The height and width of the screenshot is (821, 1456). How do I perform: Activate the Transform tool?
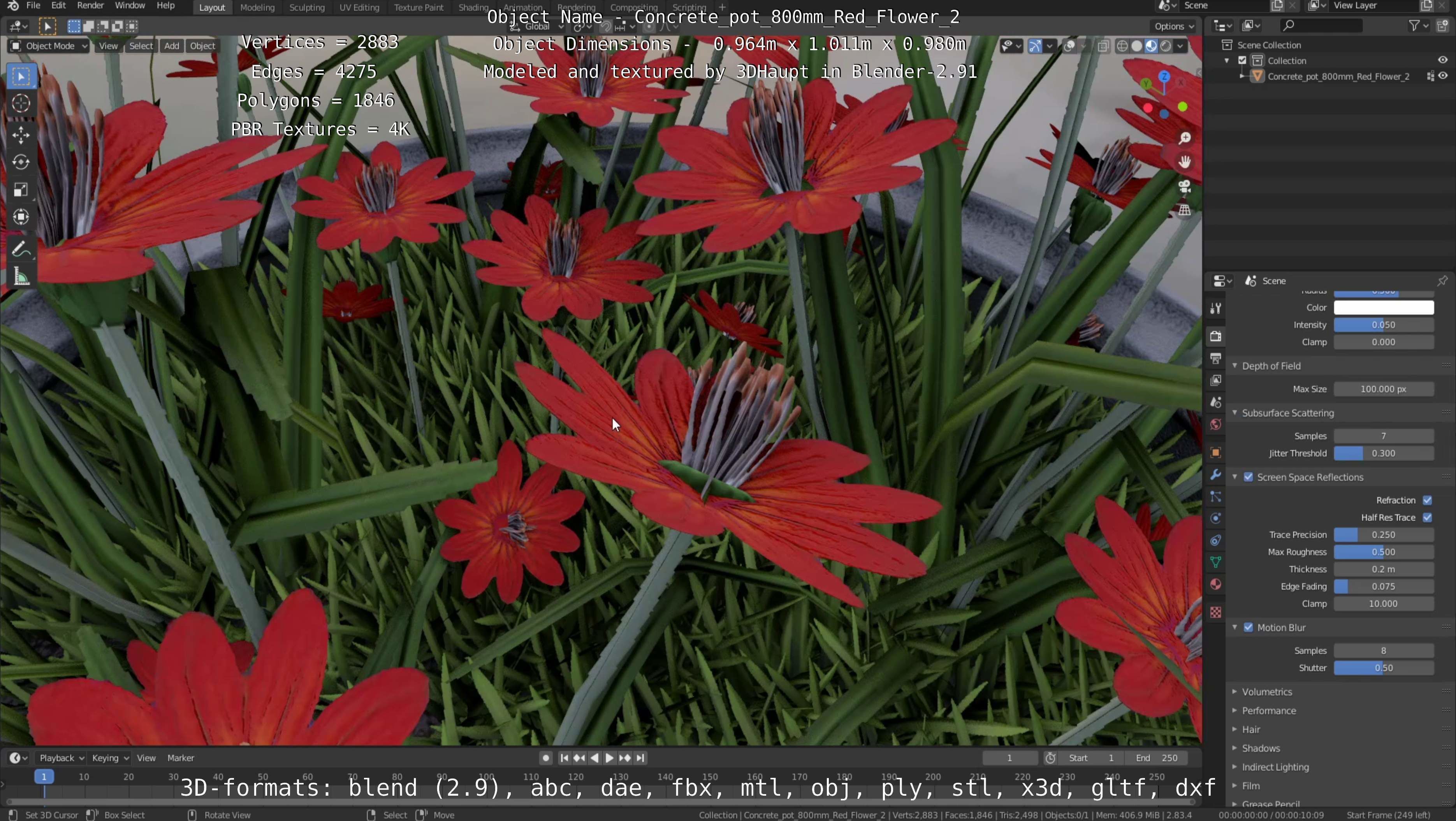tap(21, 217)
